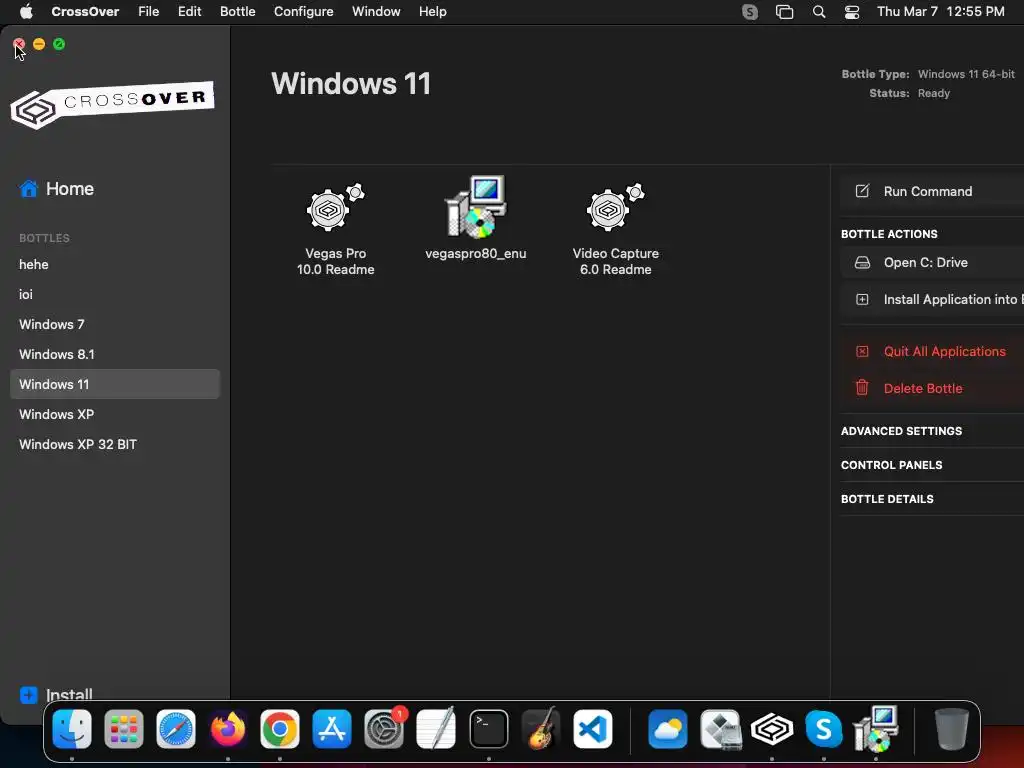Click the Stage Manager menu bar icon
Image resolution: width=1024 pixels, height=768 pixels.
click(x=784, y=12)
